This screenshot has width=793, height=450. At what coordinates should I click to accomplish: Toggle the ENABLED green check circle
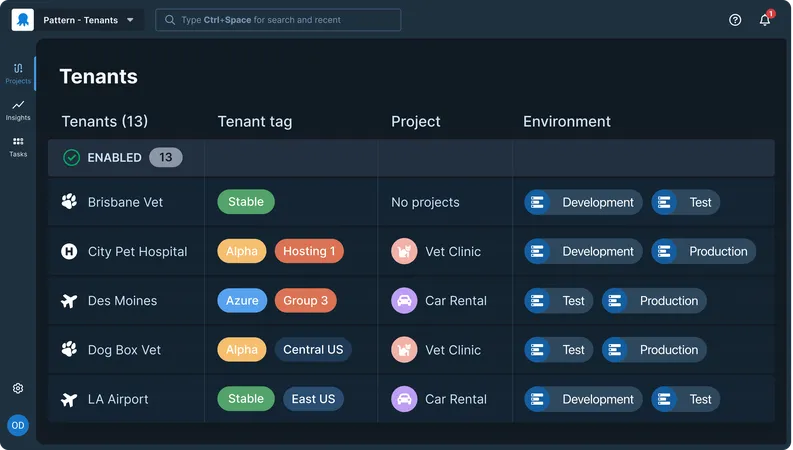click(x=71, y=157)
